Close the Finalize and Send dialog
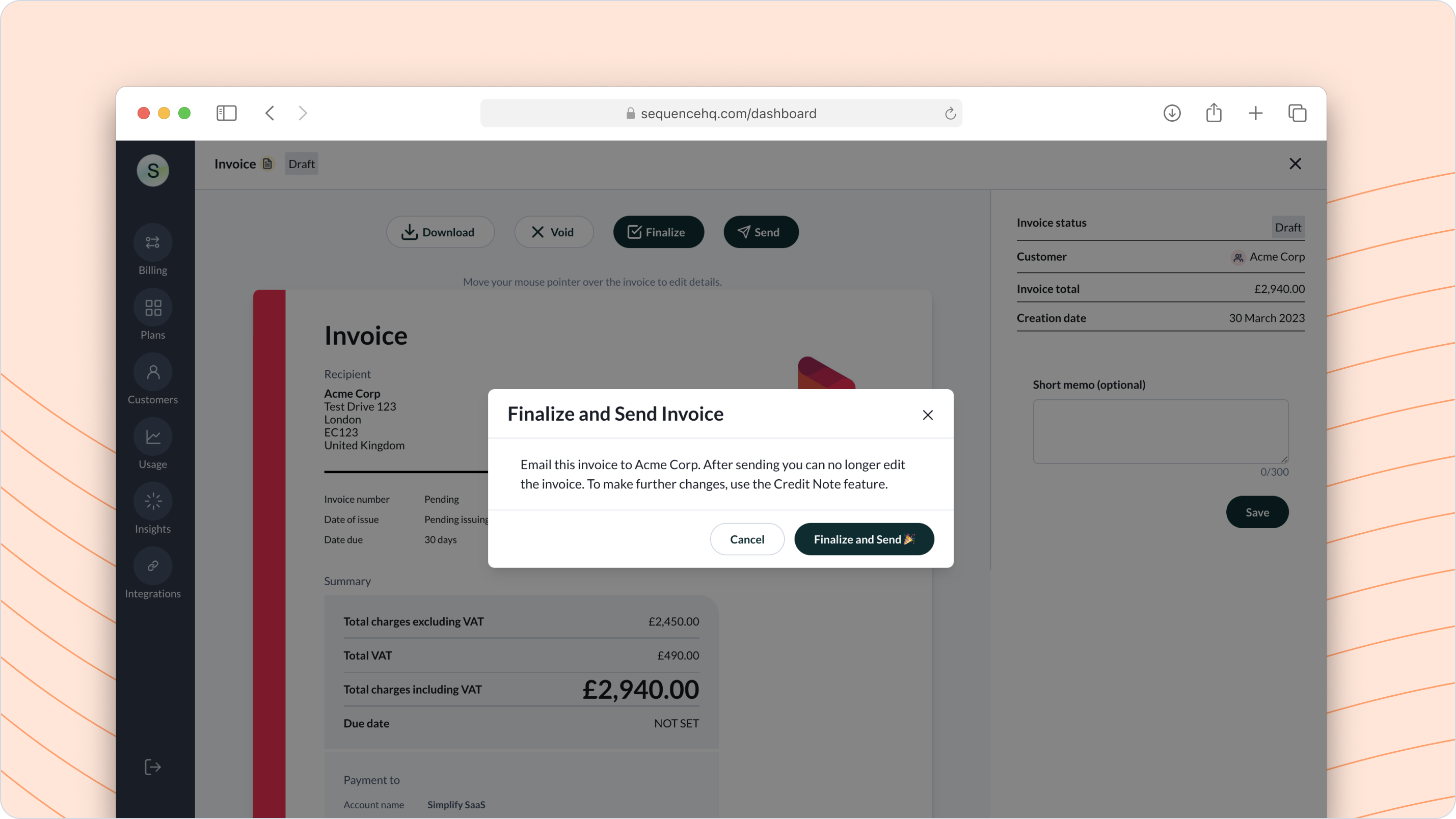The width and height of the screenshot is (1456, 819). [x=928, y=415]
